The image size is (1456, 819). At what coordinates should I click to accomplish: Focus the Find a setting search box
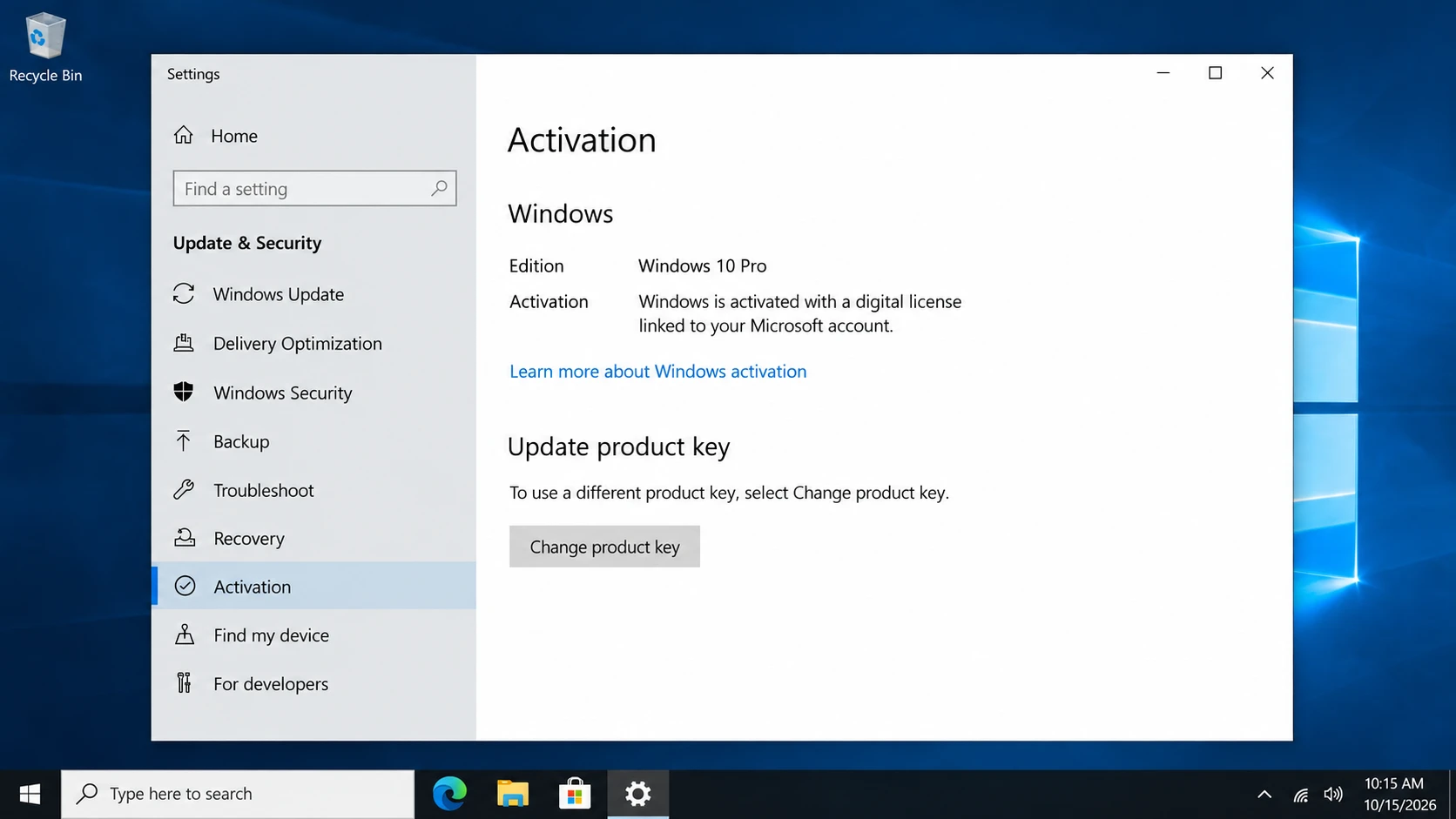[x=314, y=188]
